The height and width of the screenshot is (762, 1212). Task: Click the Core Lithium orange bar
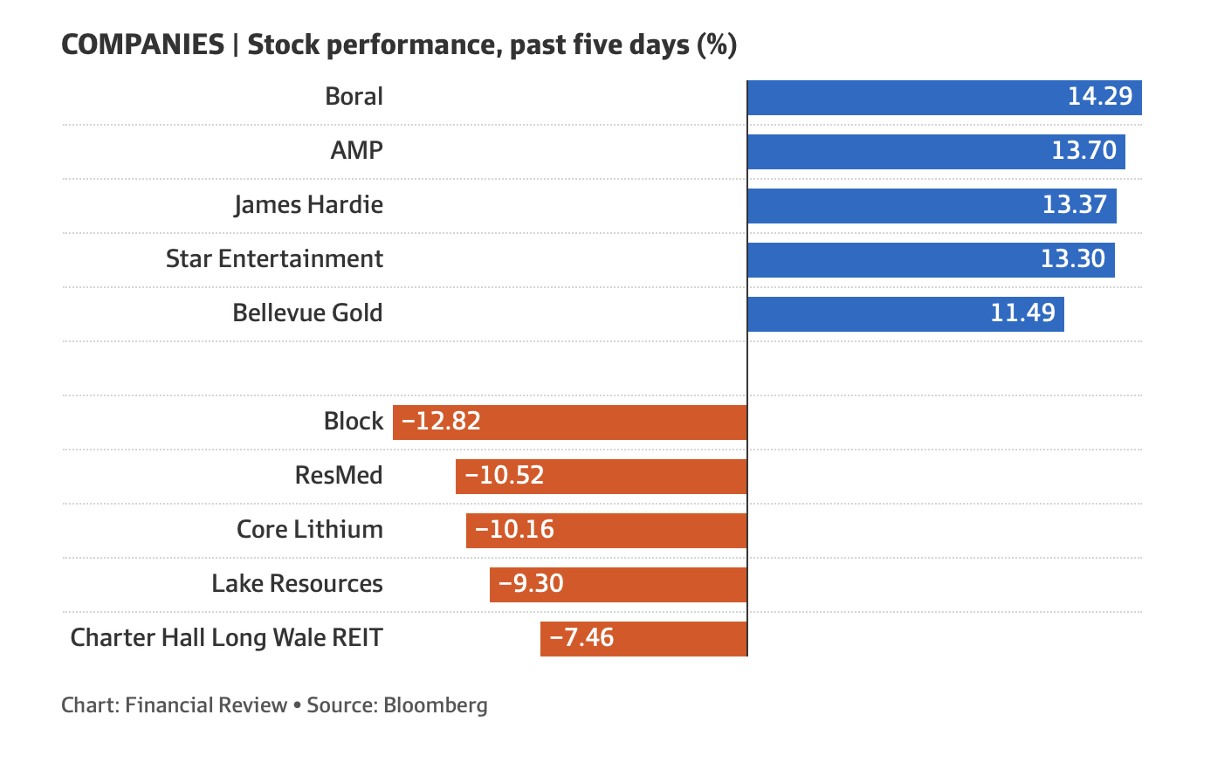pos(606,530)
